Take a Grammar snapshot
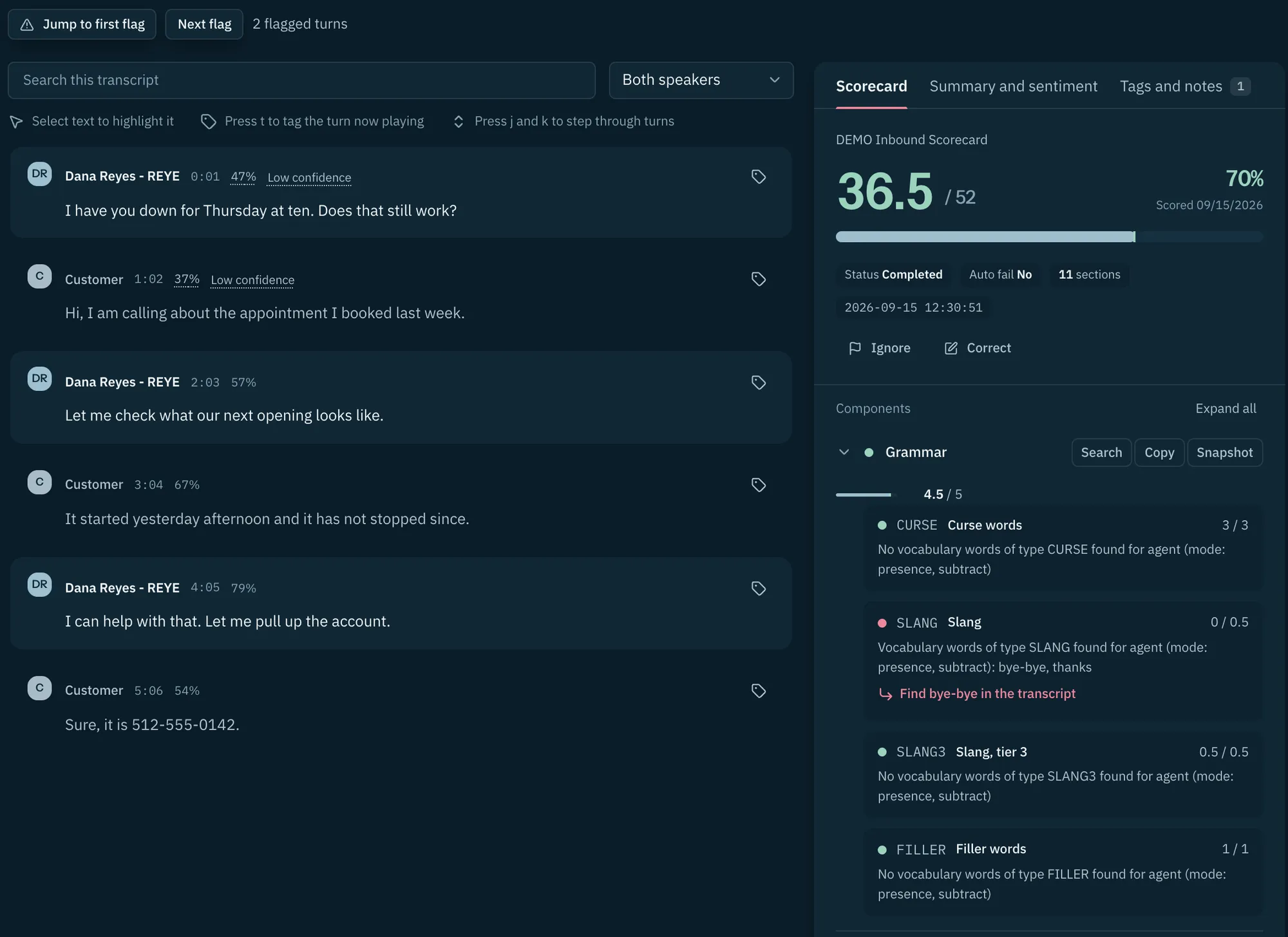1288x937 pixels. [1225, 452]
